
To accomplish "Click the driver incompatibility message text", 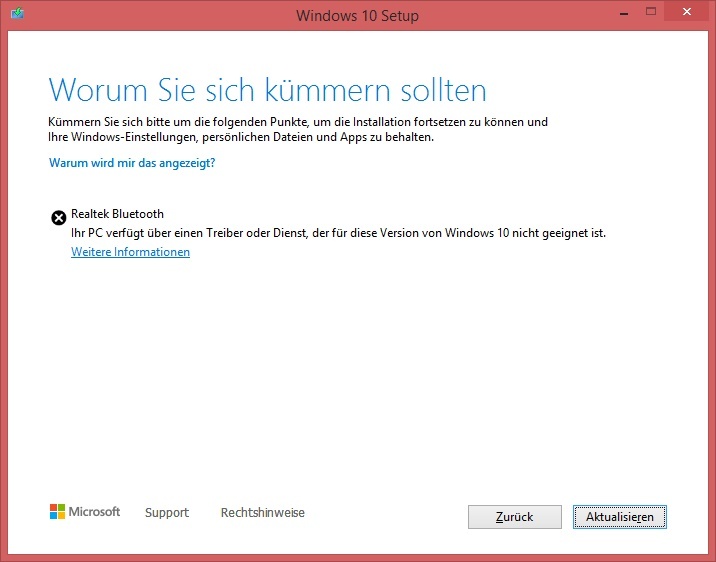I will (338, 233).
